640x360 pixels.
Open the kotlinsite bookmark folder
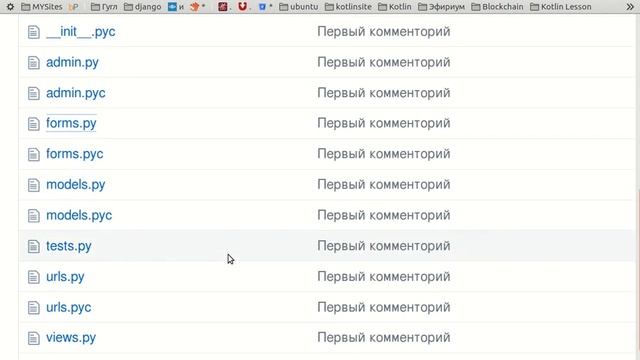[348, 7]
